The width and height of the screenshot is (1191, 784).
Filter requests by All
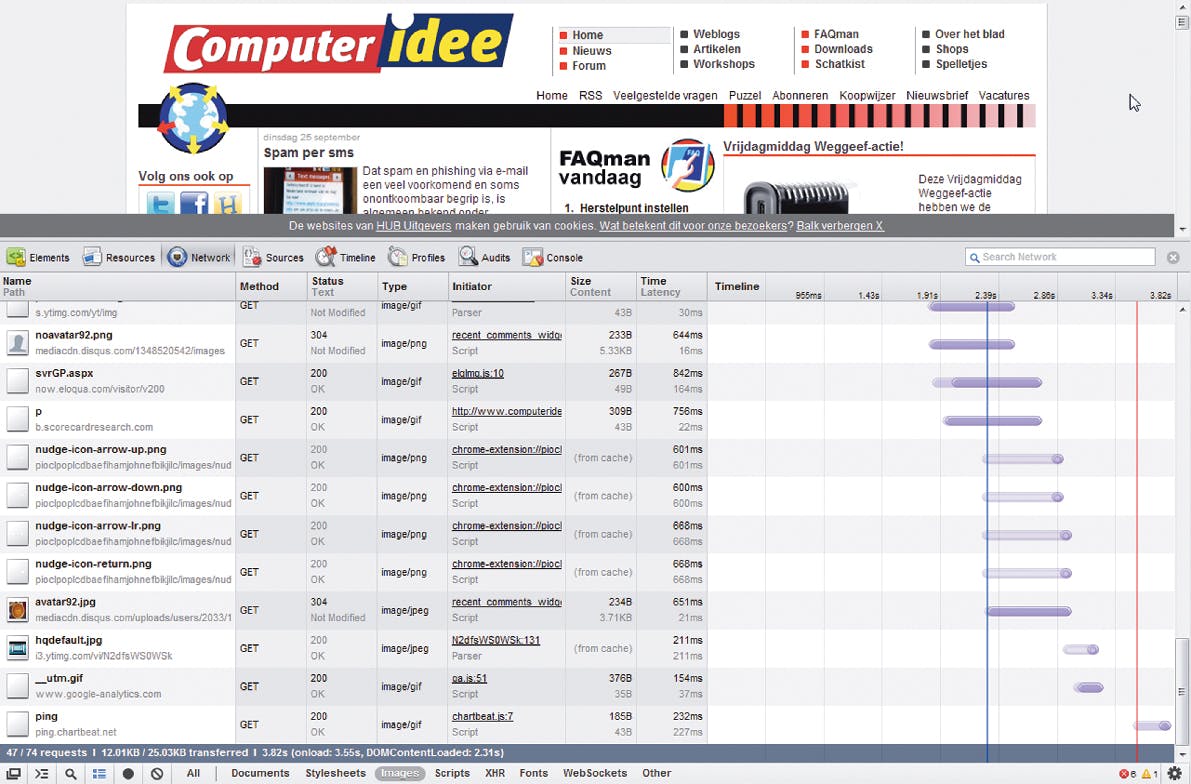point(194,773)
